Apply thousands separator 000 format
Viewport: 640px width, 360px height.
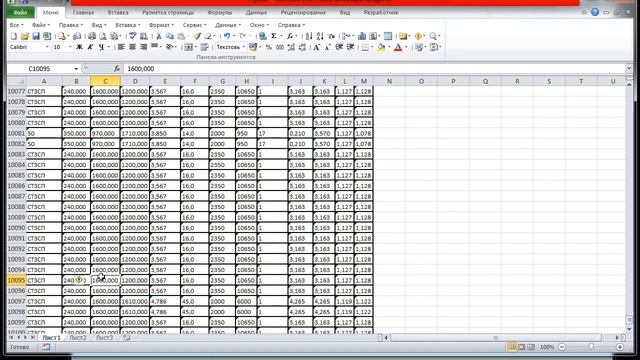click(280, 47)
